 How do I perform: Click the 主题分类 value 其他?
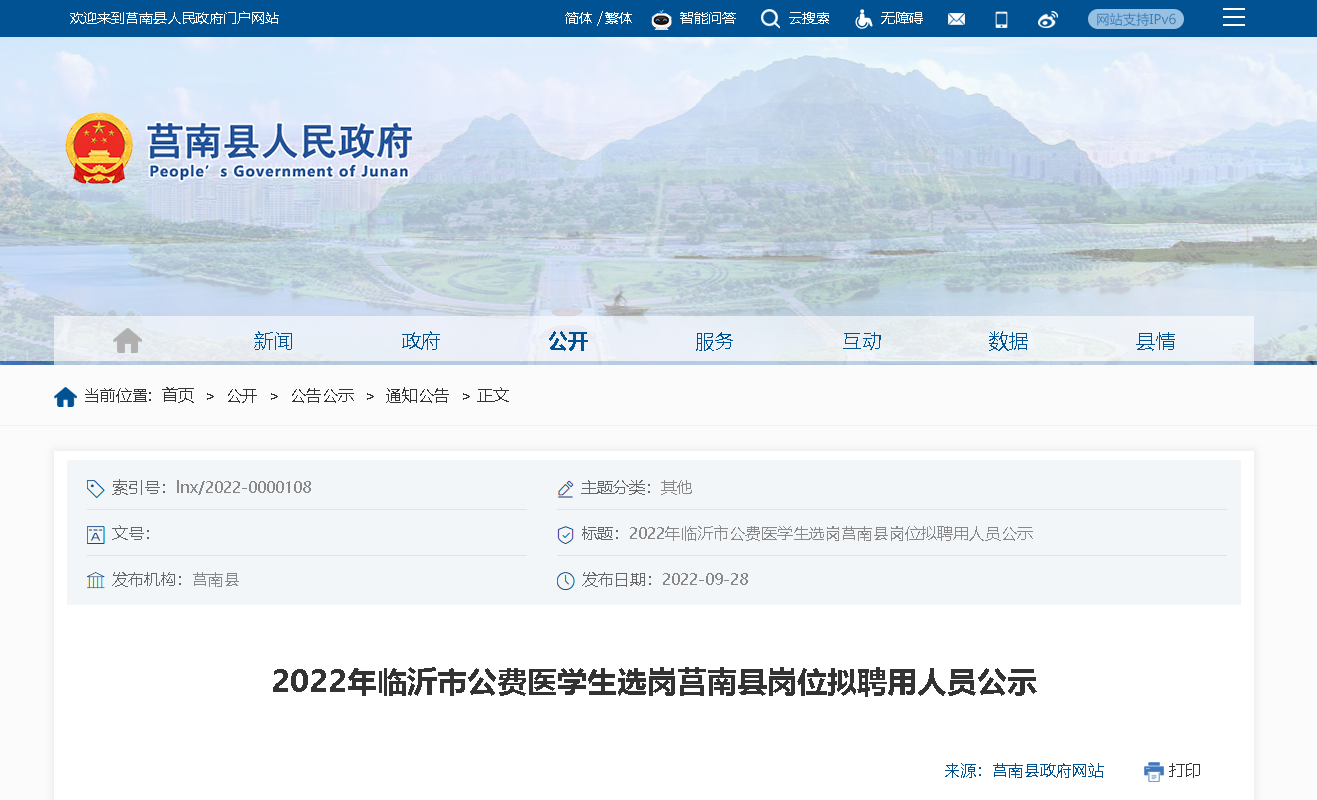pos(676,488)
